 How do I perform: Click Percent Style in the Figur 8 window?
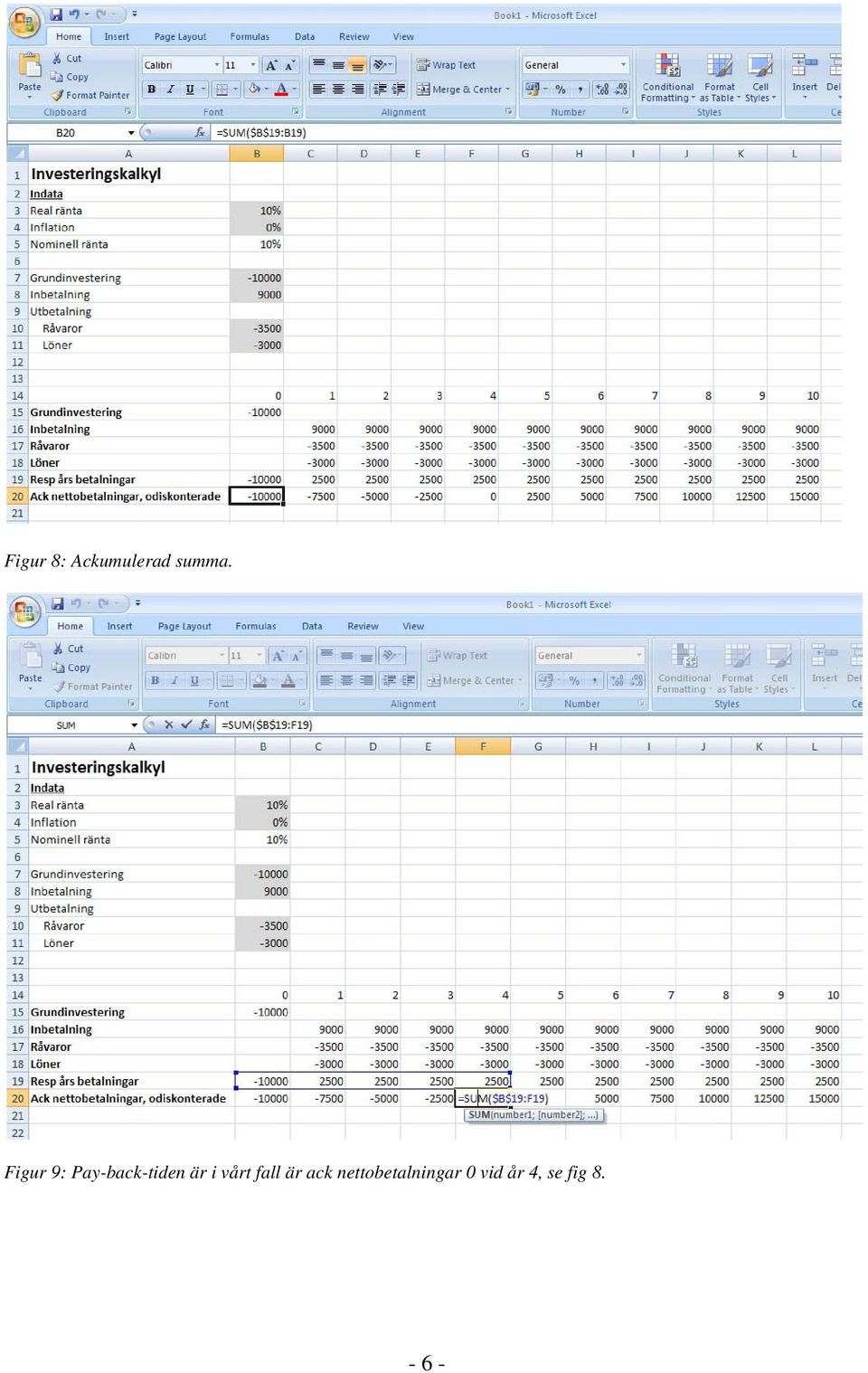(x=561, y=89)
